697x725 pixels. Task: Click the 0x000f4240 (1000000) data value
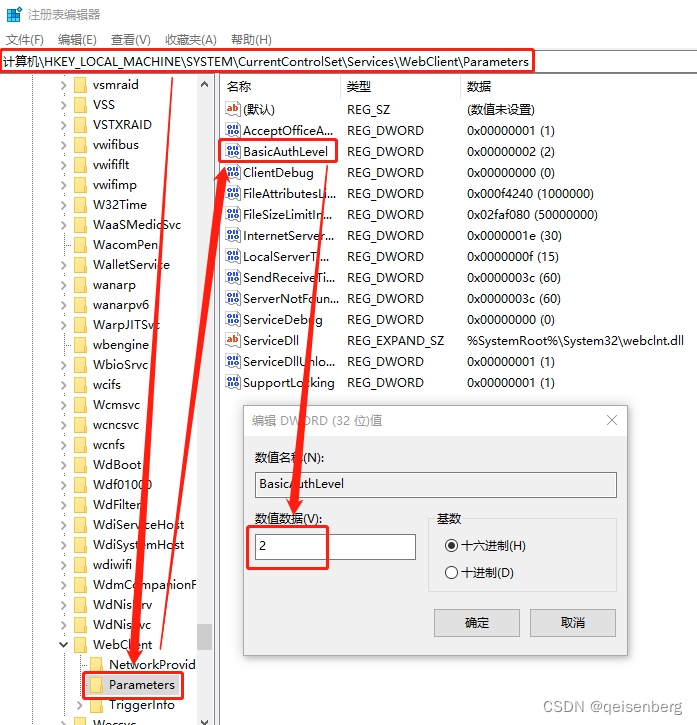530,193
